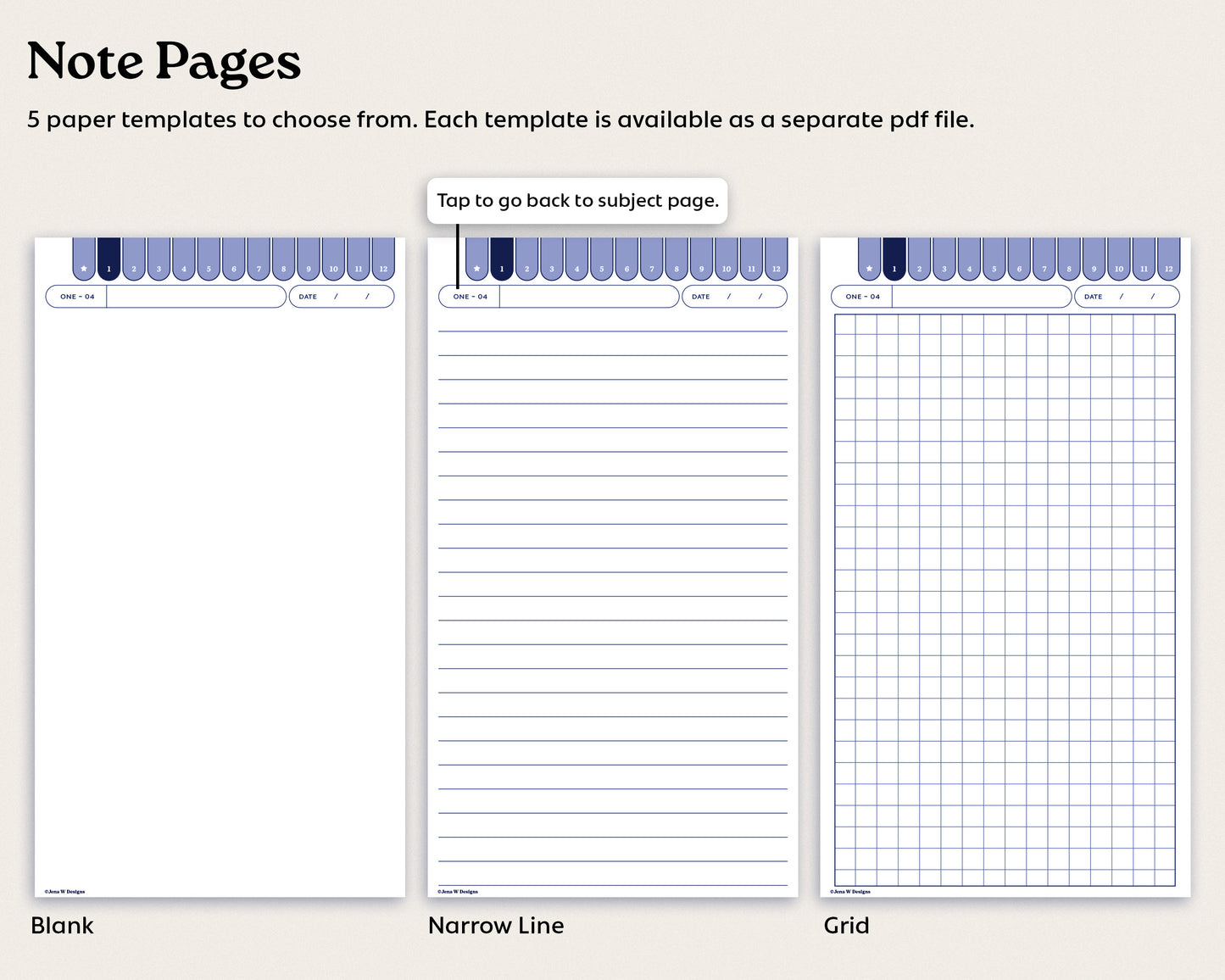Select the number 9 tab on the Grid page
This screenshot has height=980, width=1225.
click(1094, 267)
